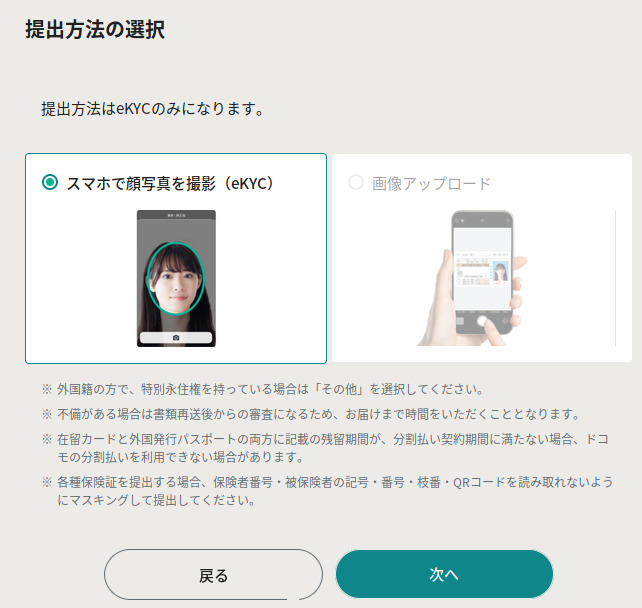Select the 画像アップロード radio button

[356, 182]
